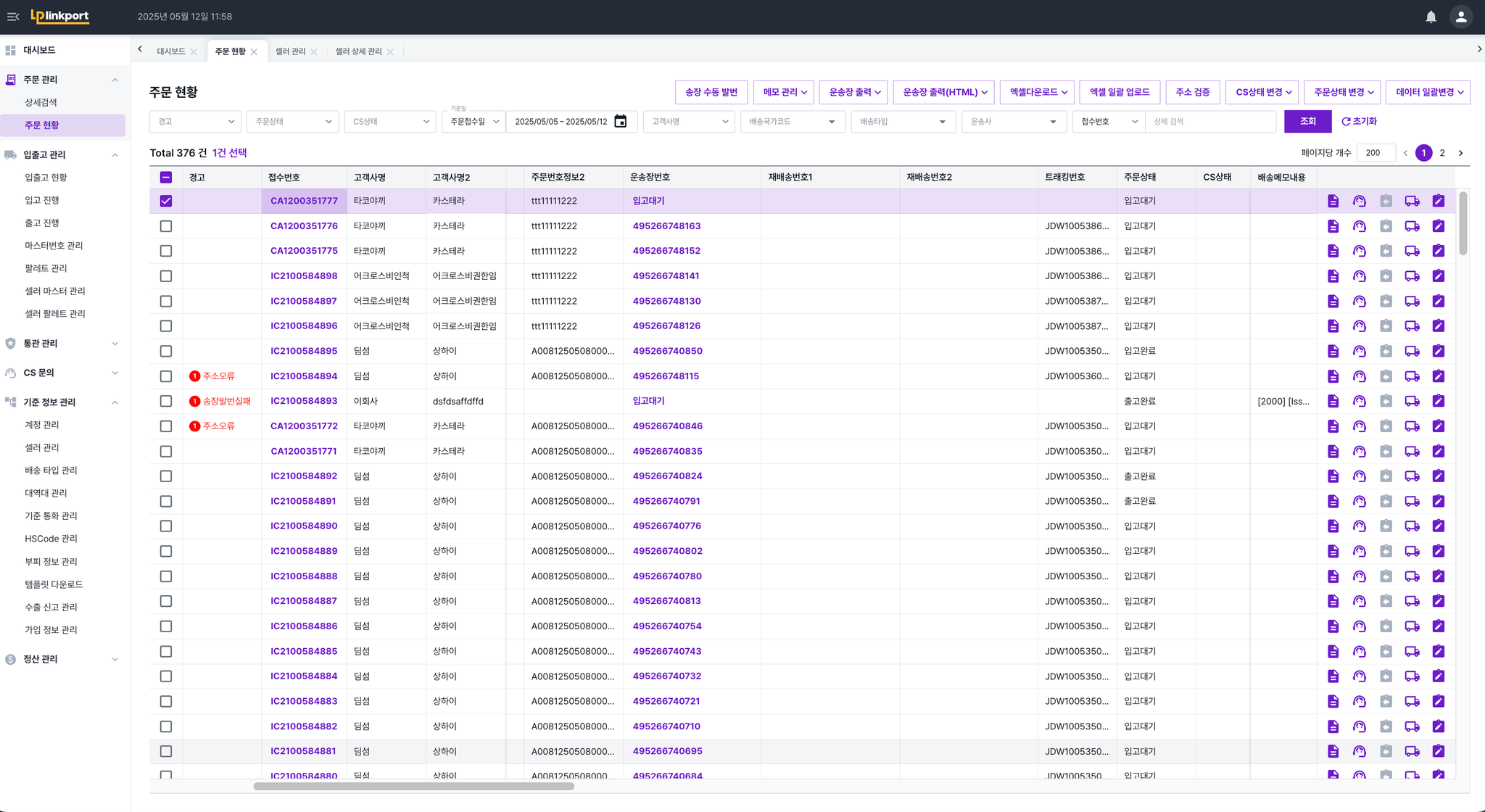The image size is (1485, 812).
Task: Open document icon for order CA1200351777
Action: [x=1333, y=201]
